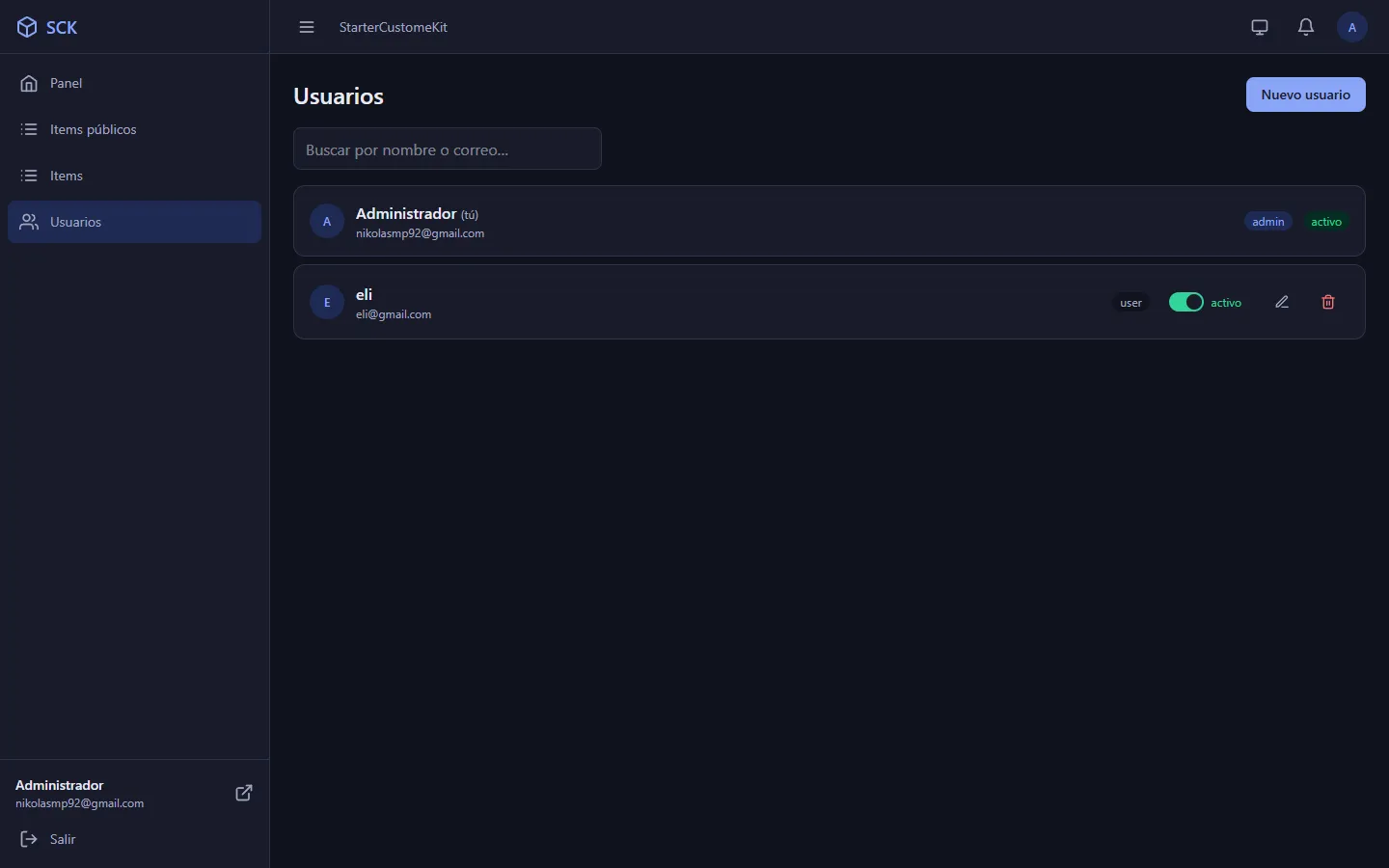1389x868 pixels.
Task: Click the green activo badge of Administrador
Action: 1326,222
